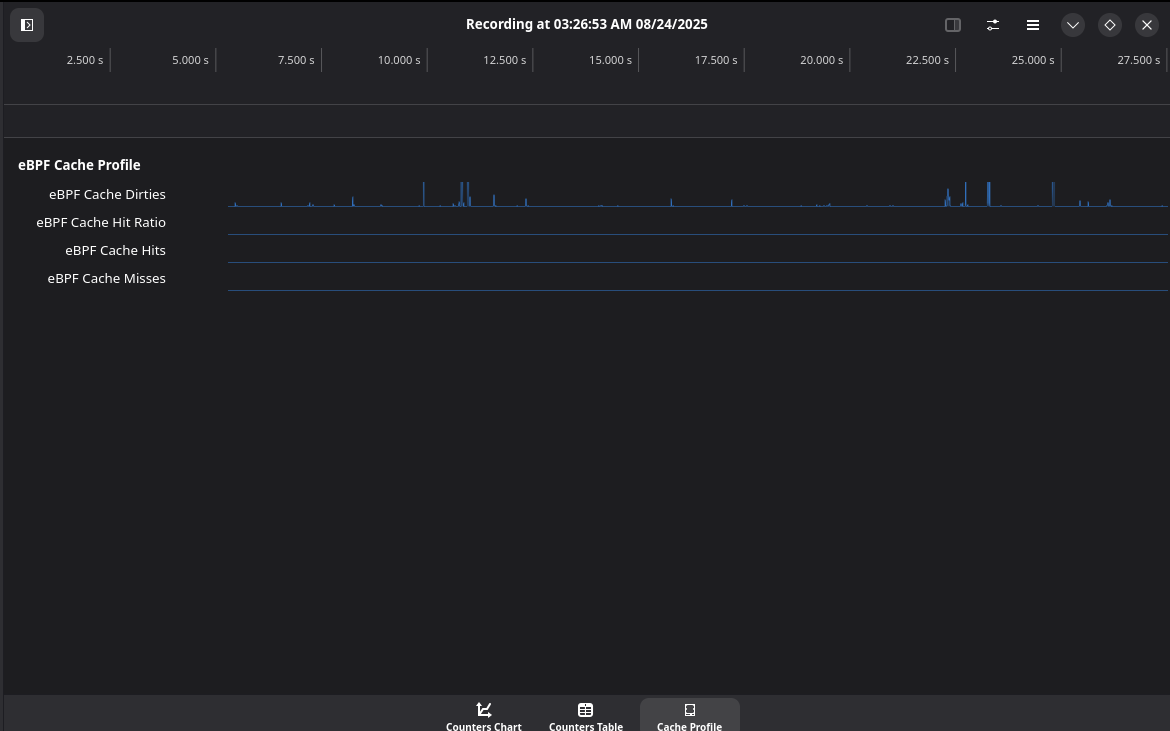Image resolution: width=1170 pixels, height=731 pixels.
Task: Click the 7.500 s timeline marker
Action: point(296,60)
